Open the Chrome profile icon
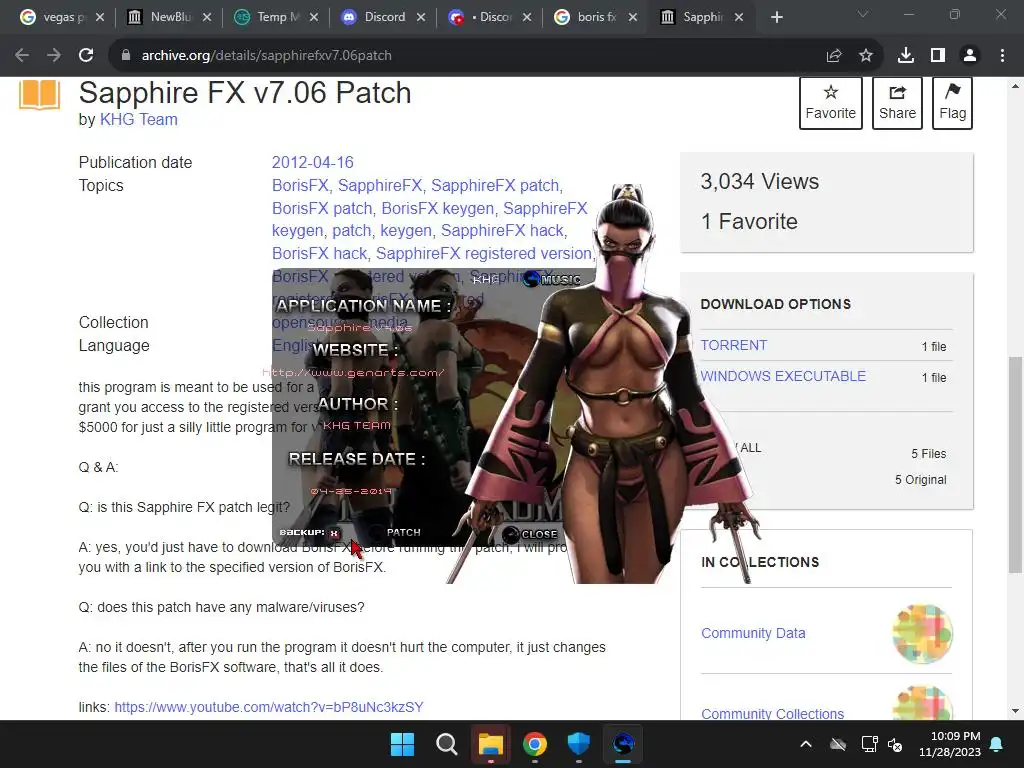Screen dimensions: 1024x768 (x=970, y=56)
